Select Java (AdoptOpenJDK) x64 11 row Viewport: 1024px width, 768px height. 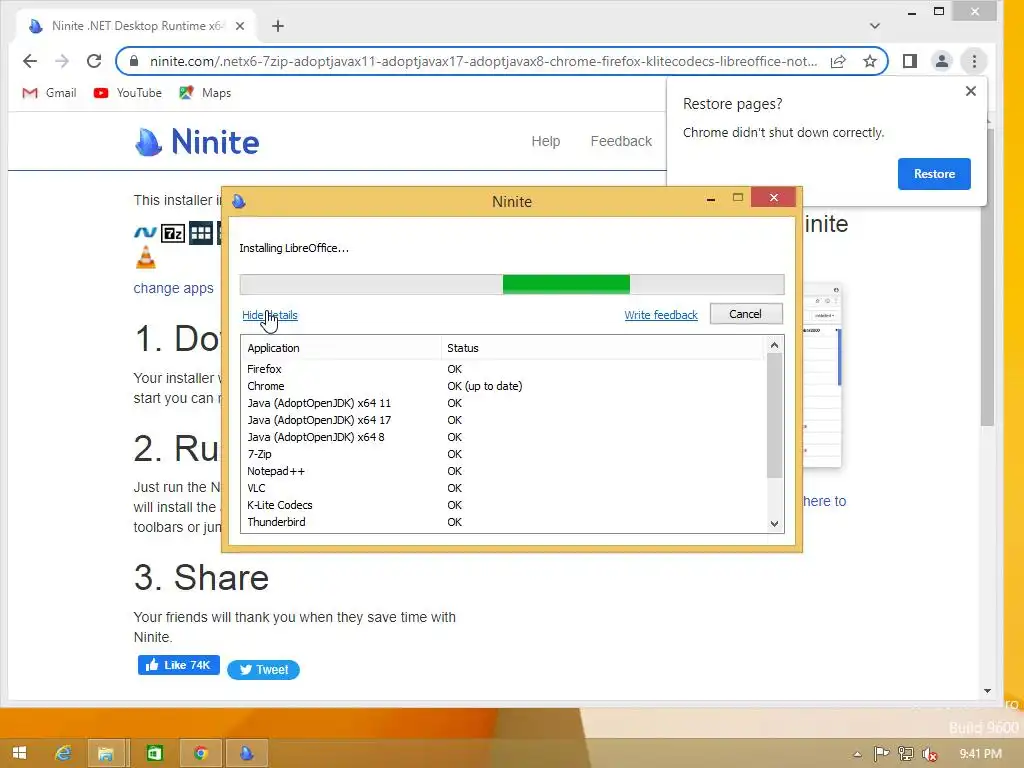coord(503,403)
